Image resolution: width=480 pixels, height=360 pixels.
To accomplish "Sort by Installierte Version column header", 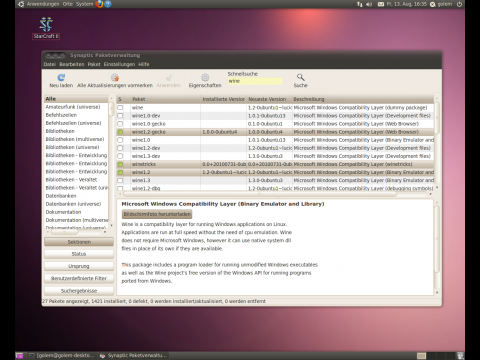I will (224, 99).
